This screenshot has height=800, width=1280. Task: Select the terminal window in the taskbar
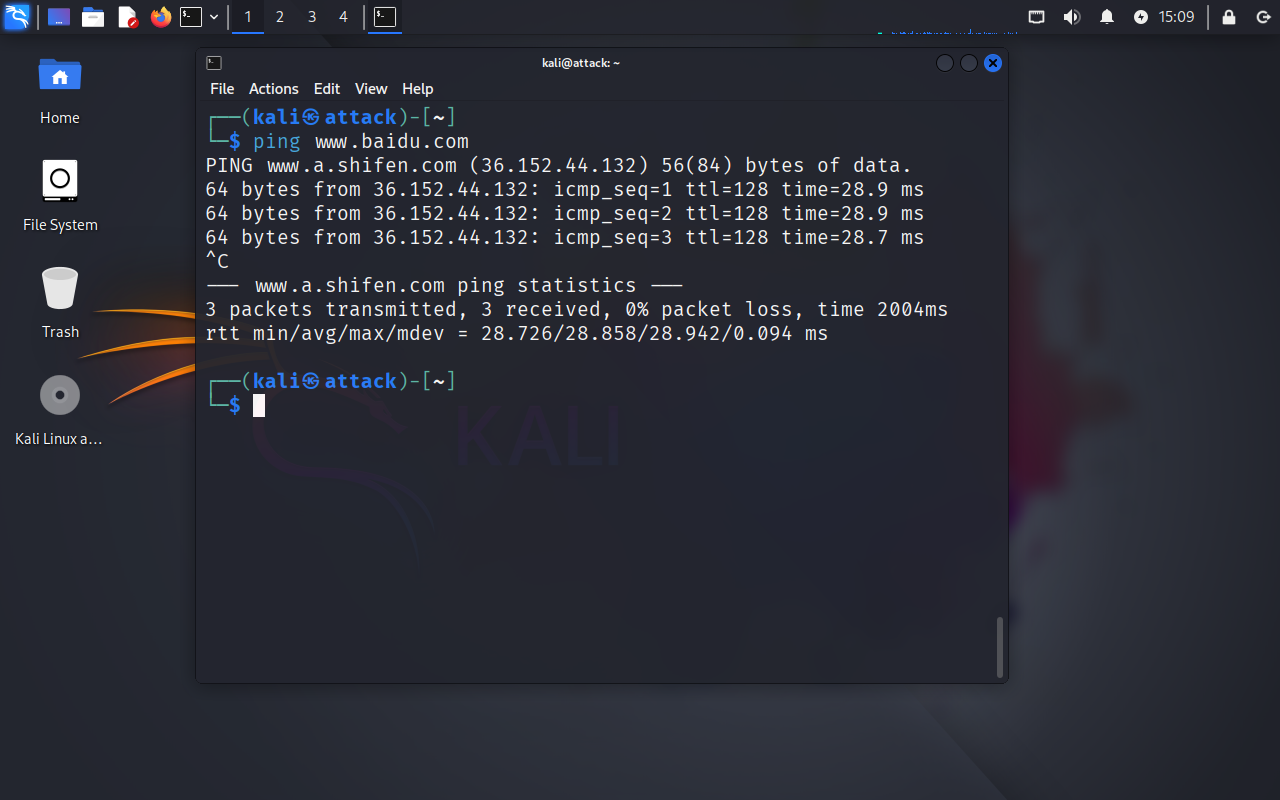pyautogui.click(x=385, y=17)
